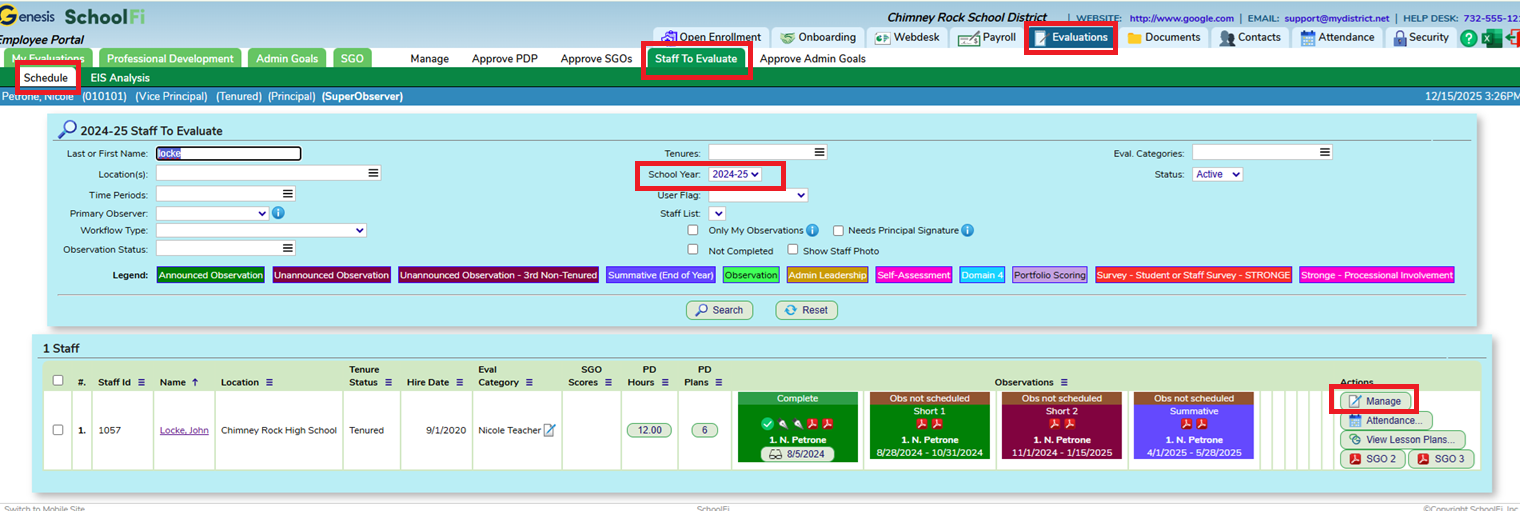
Task: Open the support@mydistrict.net email link
Action: (1337, 18)
